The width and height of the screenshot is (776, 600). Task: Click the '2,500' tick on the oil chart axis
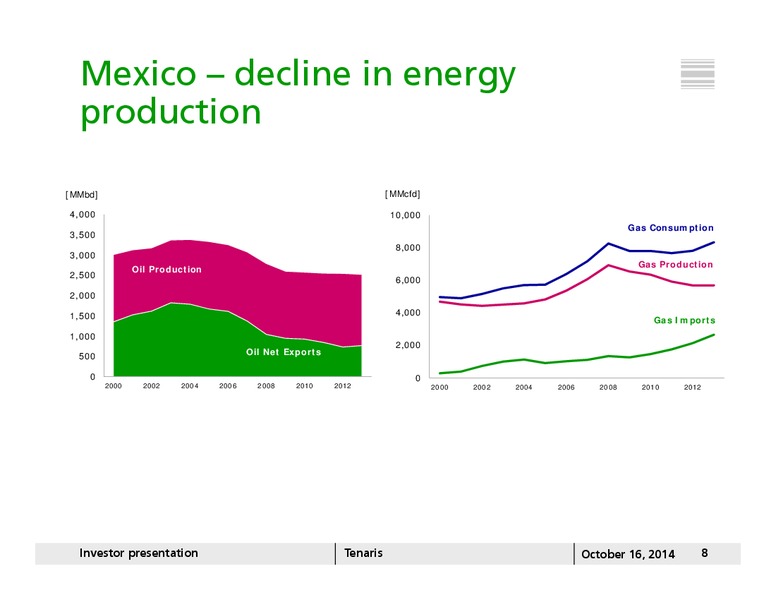pos(83,276)
